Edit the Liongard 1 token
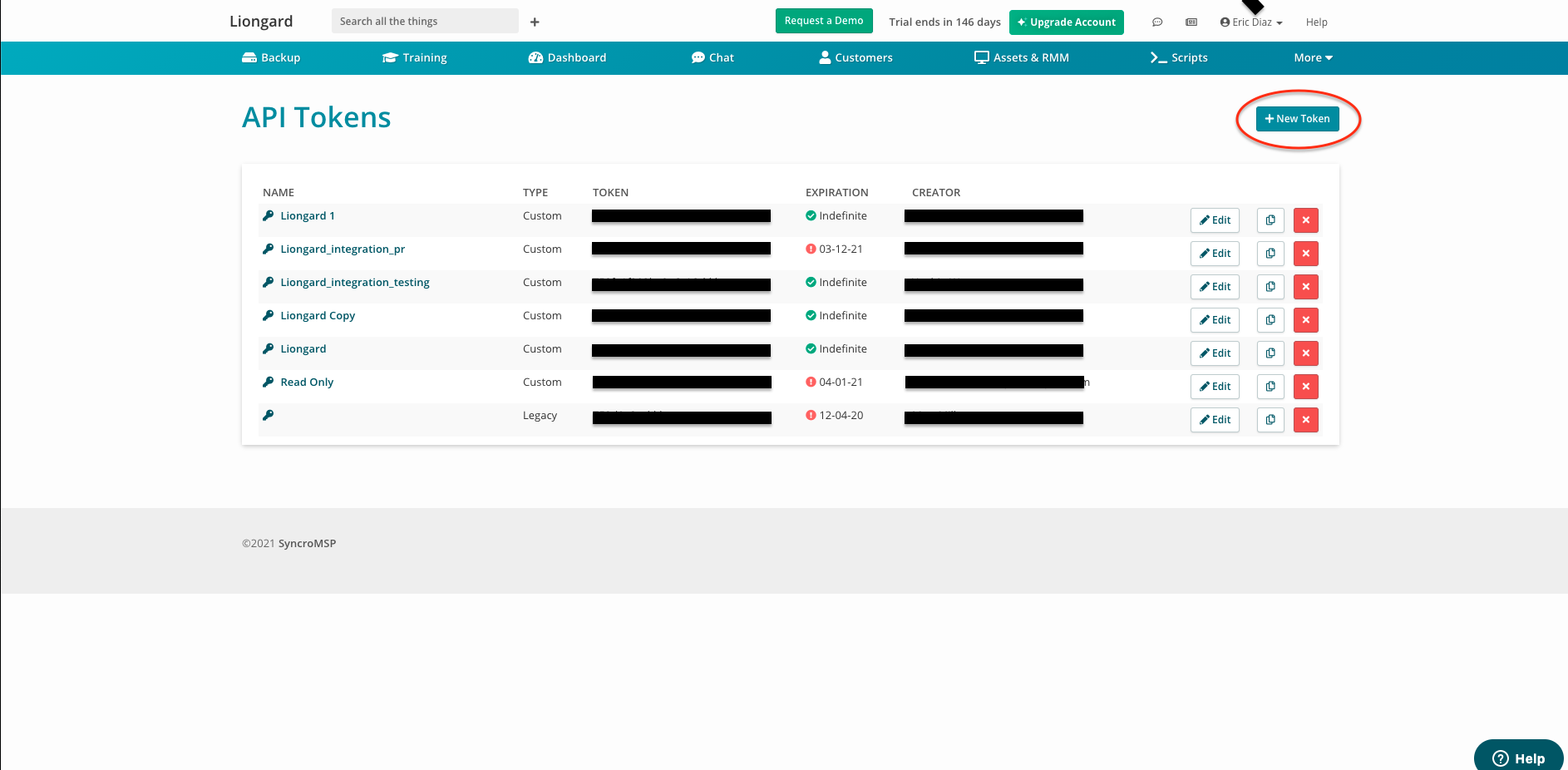Viewport: 1568px width, 770px height. click(x=1215, y=220)
